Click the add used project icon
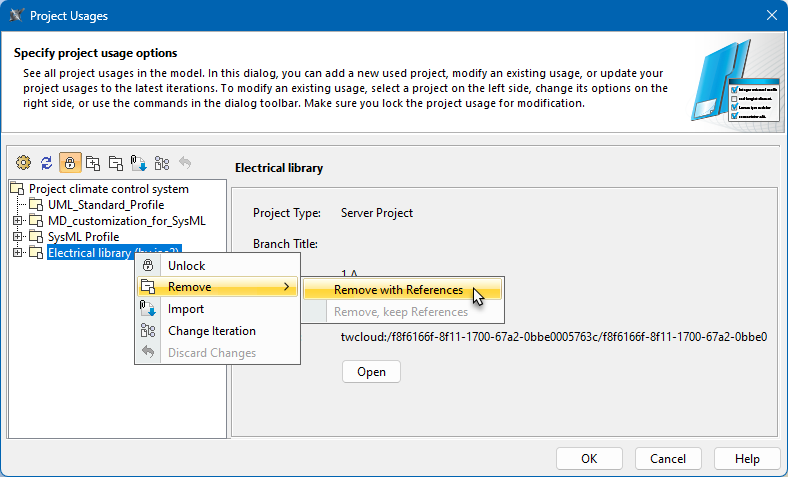 (93, 162)
